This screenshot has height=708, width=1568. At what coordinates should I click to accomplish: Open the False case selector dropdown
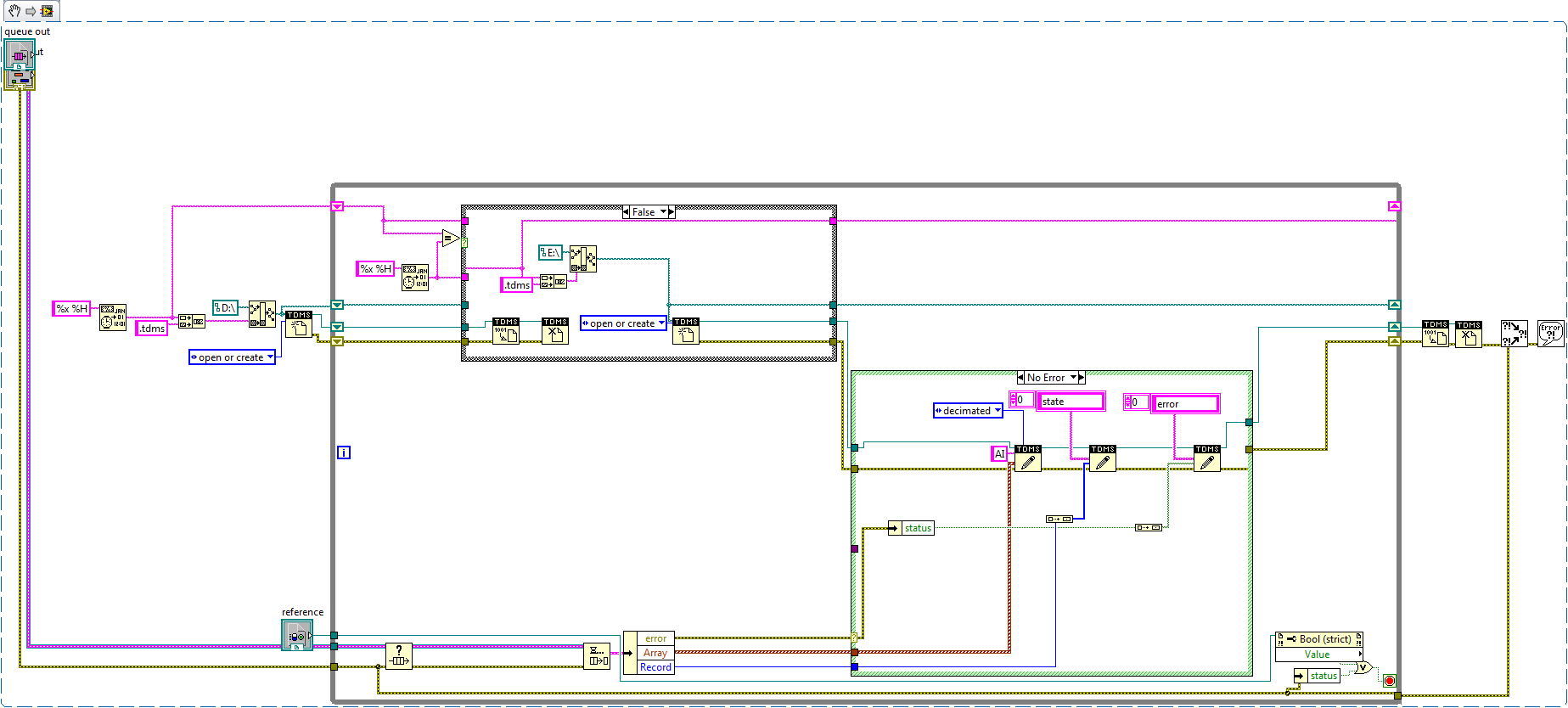(664, 212)
